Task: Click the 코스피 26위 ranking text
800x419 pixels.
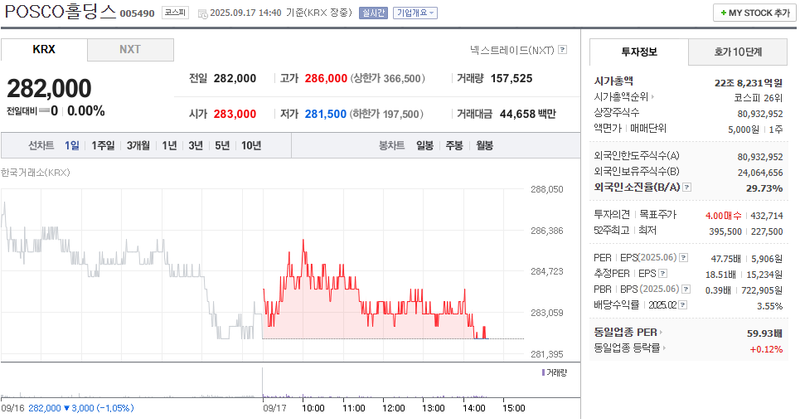Action: coord(758,98)
